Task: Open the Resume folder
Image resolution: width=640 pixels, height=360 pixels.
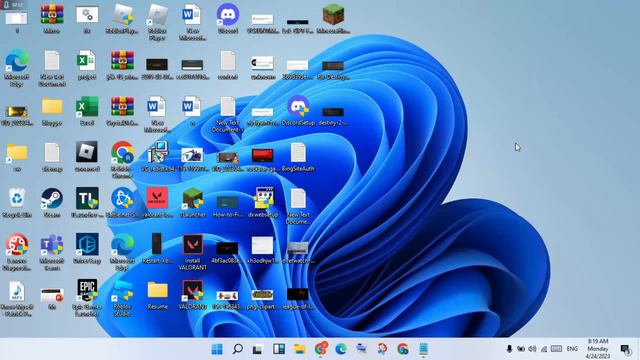Action: (x=157, y=291)
